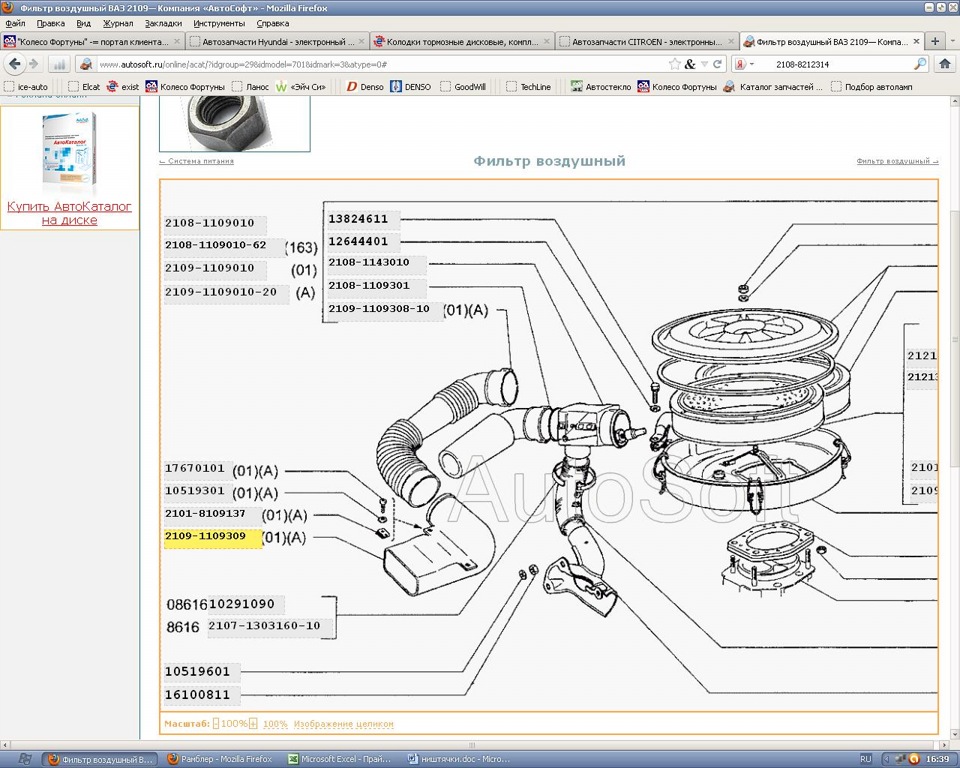
Task: Click the 100% scale reset link
Action: click(275, 724)
